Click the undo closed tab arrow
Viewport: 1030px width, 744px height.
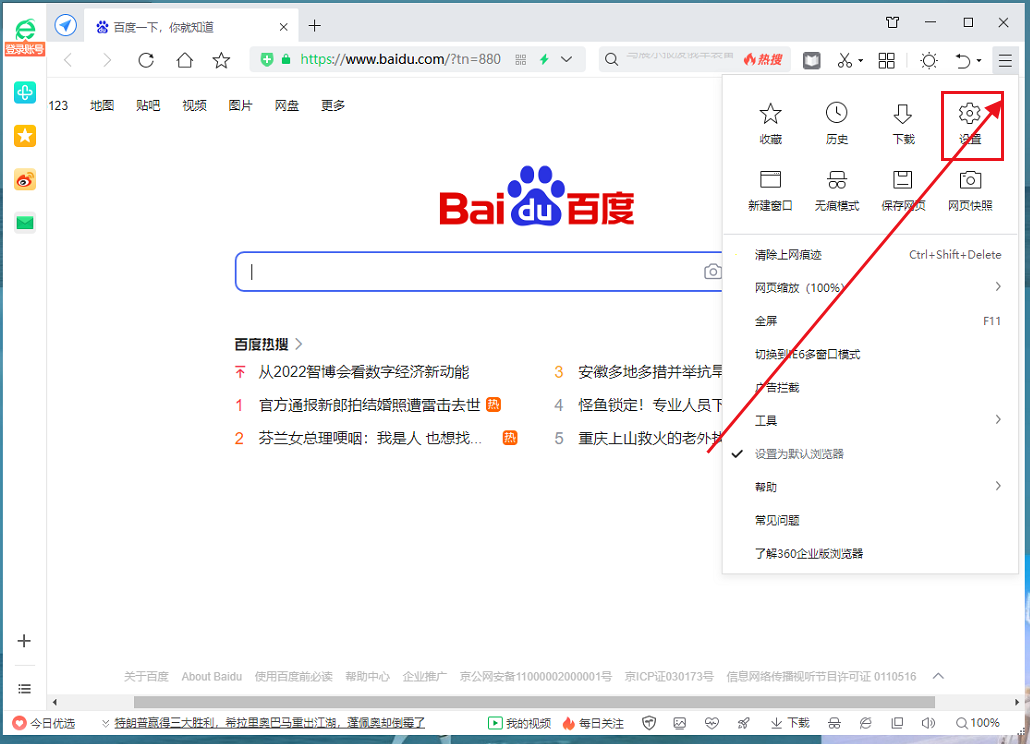(x=962, y=60)
